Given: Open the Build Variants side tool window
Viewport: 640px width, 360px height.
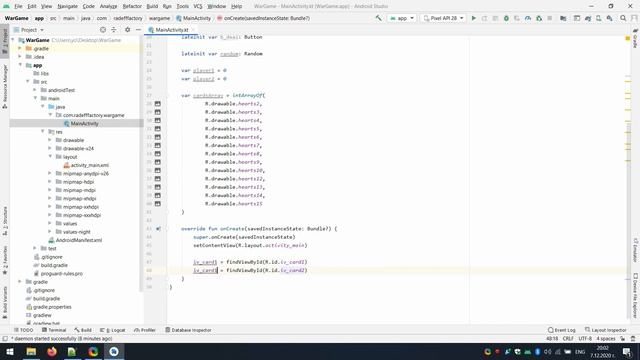Looking at the screenshot, I should [x=5, y=302].
